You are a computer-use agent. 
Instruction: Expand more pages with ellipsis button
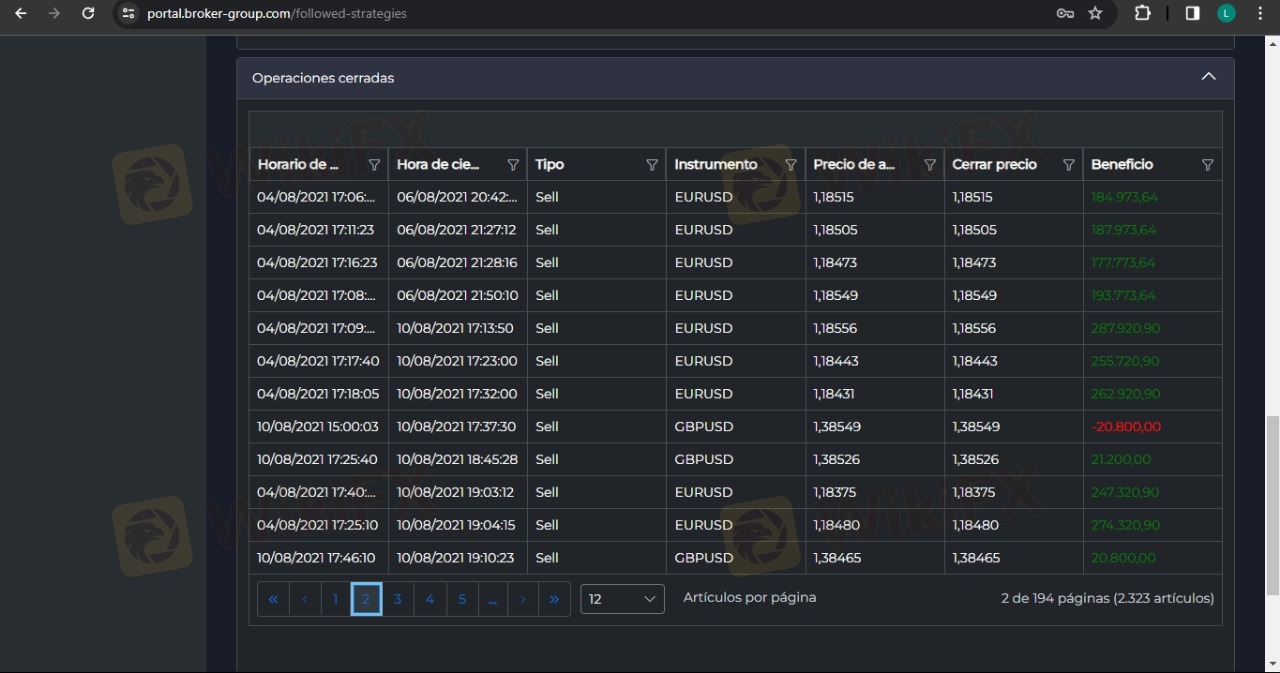[x=493, y=599]
